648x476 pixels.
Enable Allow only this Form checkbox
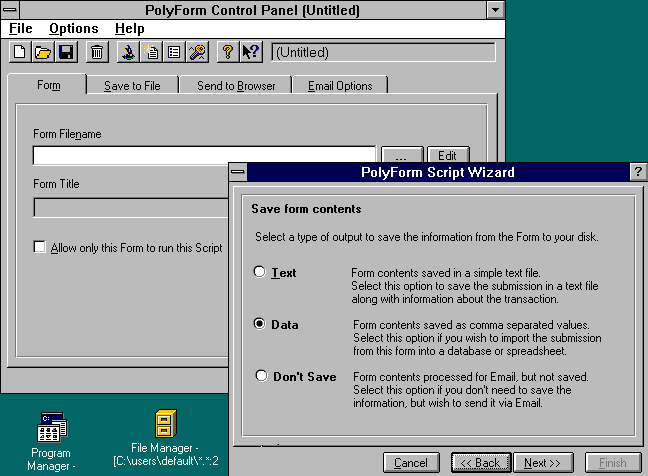pyautogui.click(x=40, y=247)
